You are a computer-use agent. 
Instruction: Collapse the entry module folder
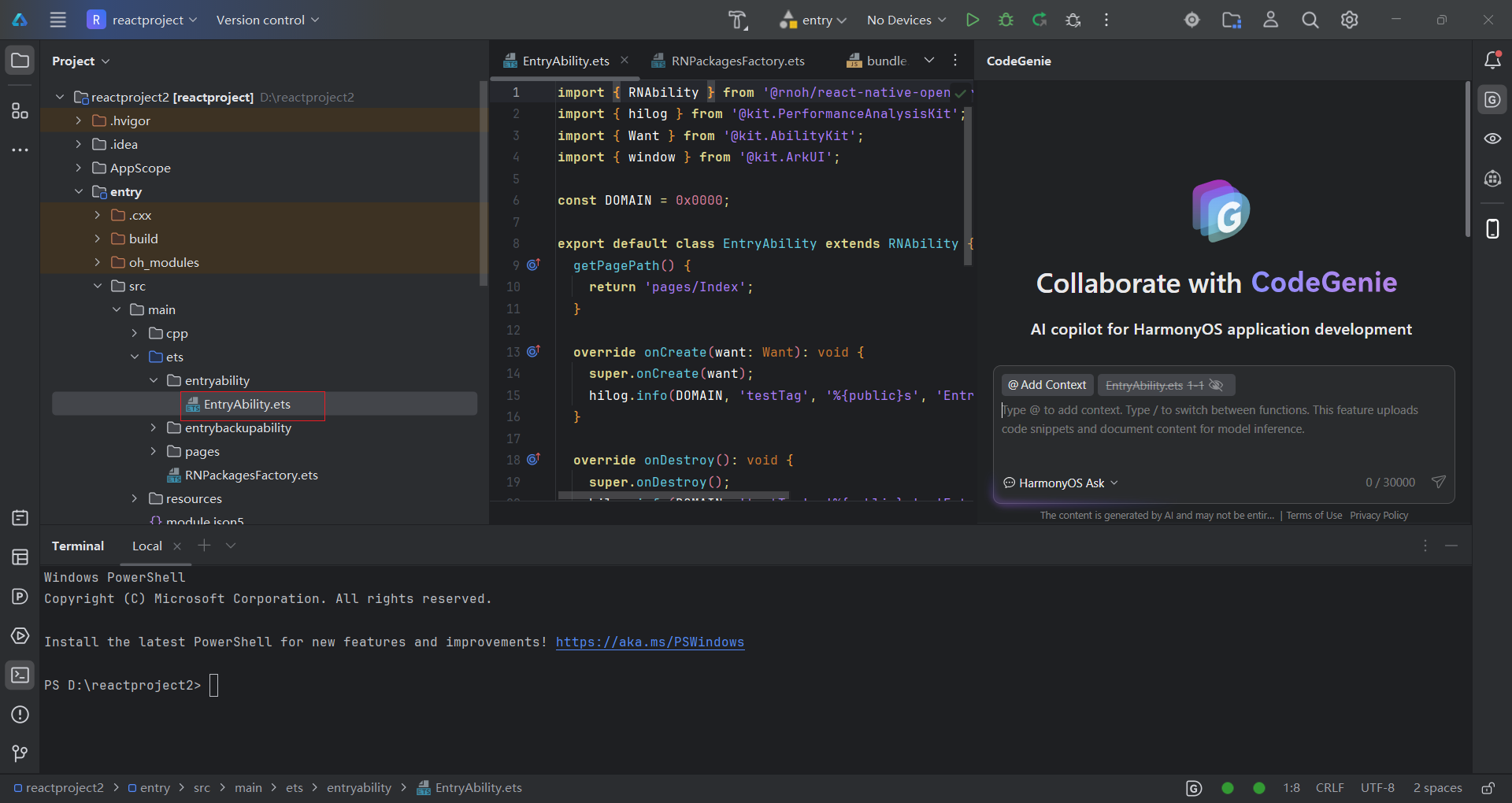click(78, 191)
